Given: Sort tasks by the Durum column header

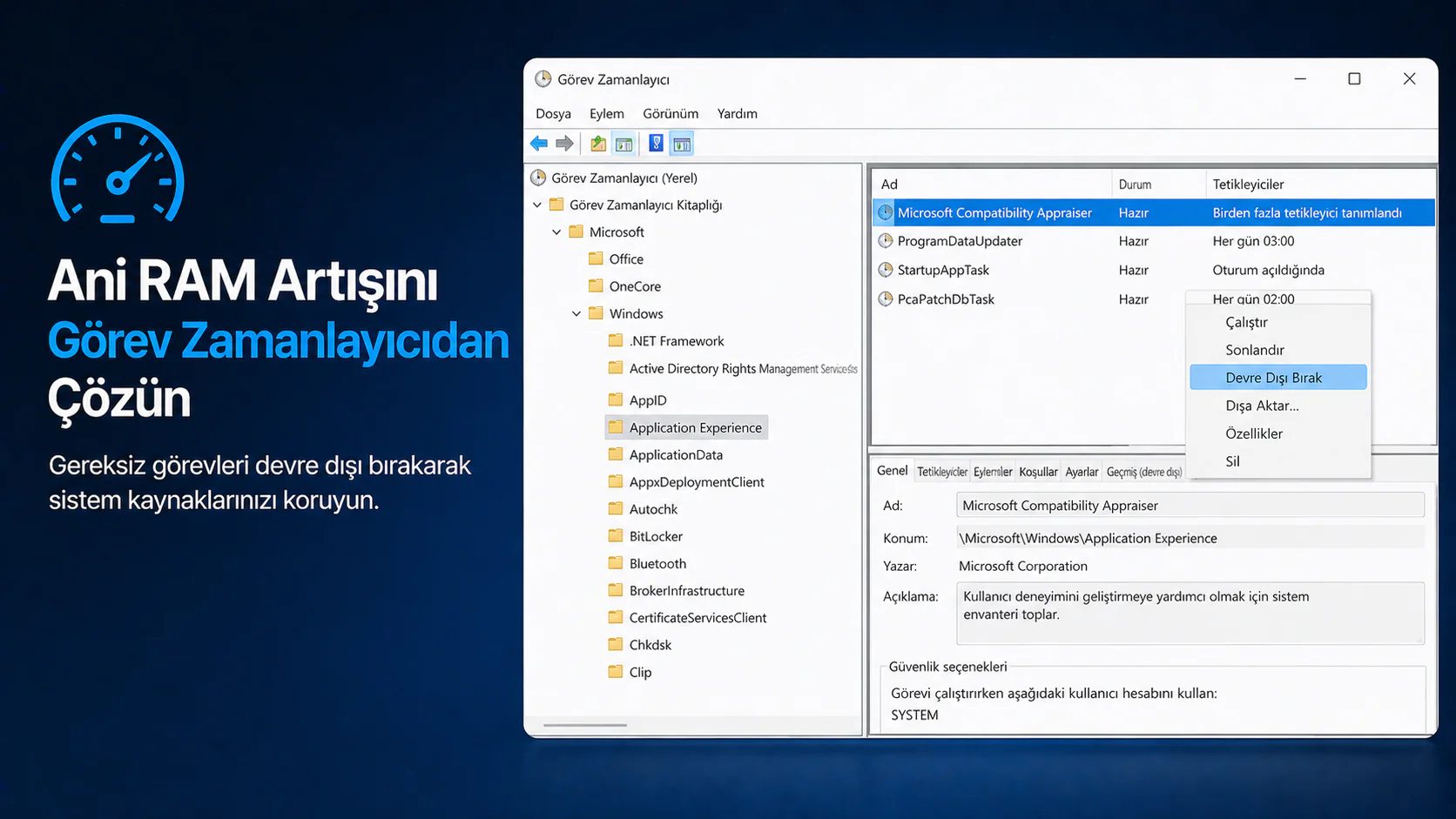Looking at the screenshot, I should (1158, 184).
